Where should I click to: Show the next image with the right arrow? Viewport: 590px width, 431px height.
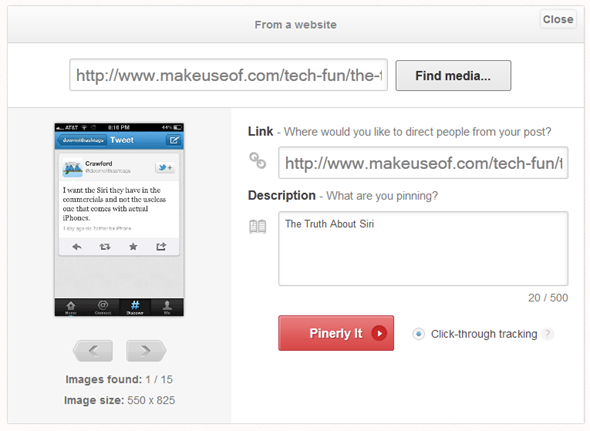pos(146,351)
